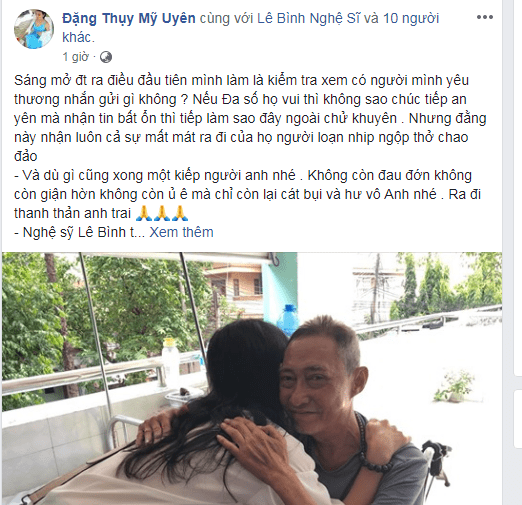Show the "10 người" tagged people list
The height and width of the screenshot is (505, 522).
click(411, 18)
